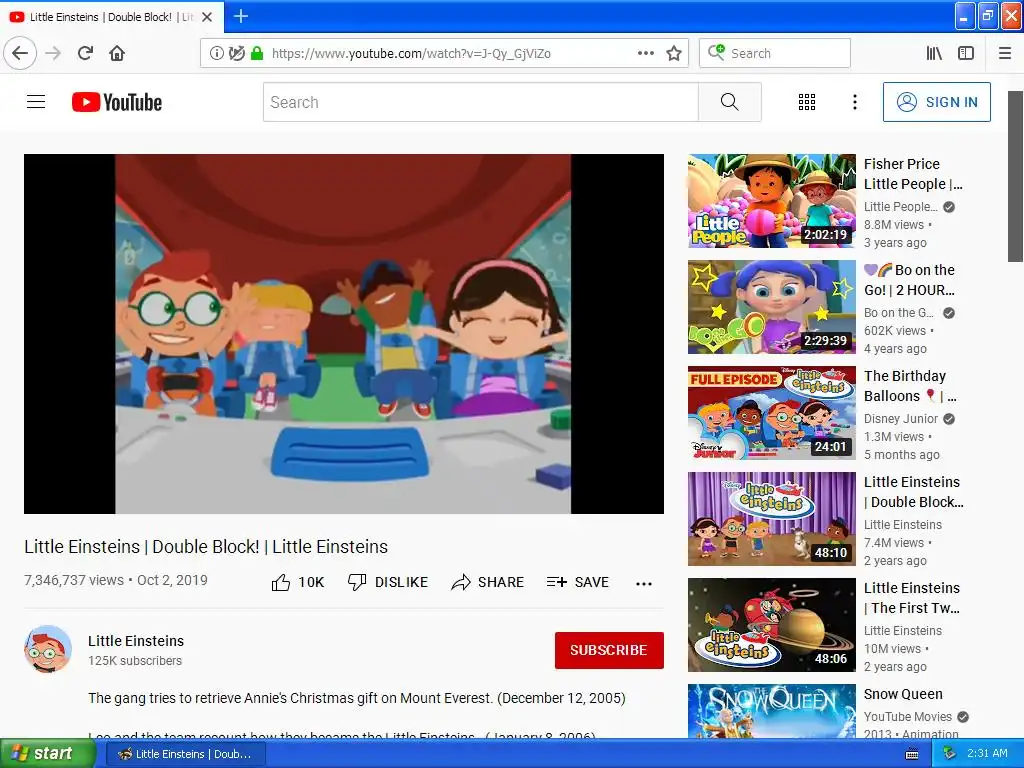Viewport: 1024px width, 768px height.
Task: Click the keyboard icon in system tray
Action: point(912,754)
